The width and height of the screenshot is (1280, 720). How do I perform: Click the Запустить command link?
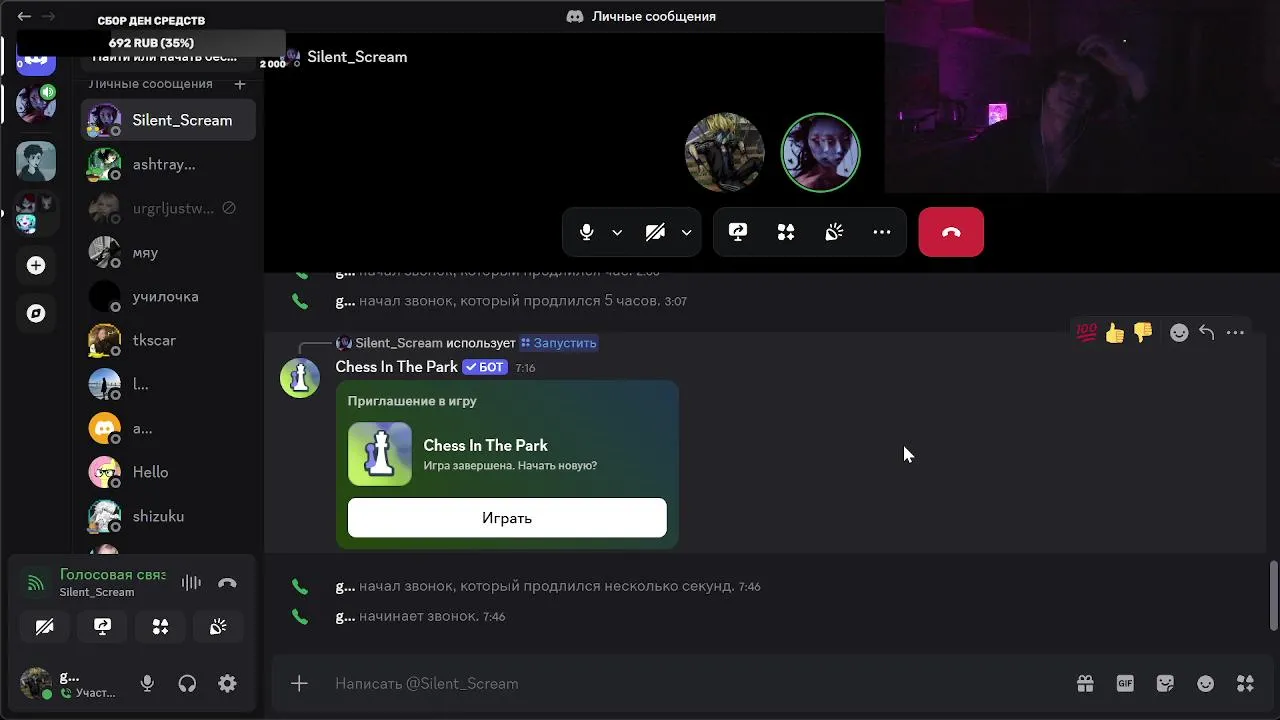pos(558,343)
